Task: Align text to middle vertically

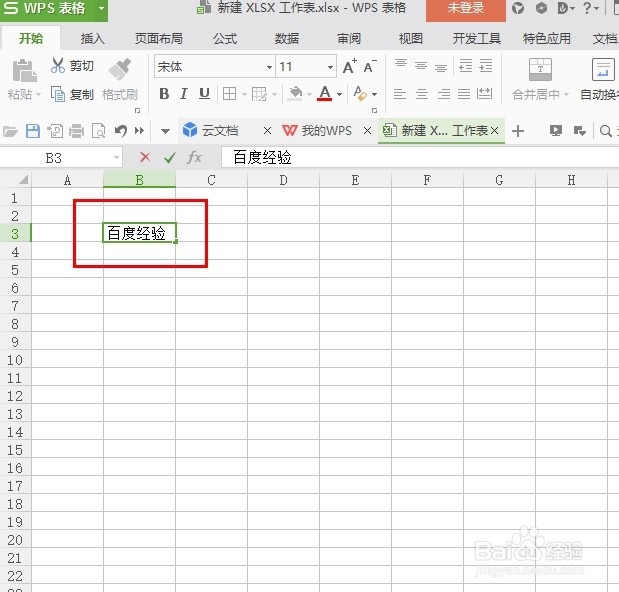Action: tap(421, 66)
